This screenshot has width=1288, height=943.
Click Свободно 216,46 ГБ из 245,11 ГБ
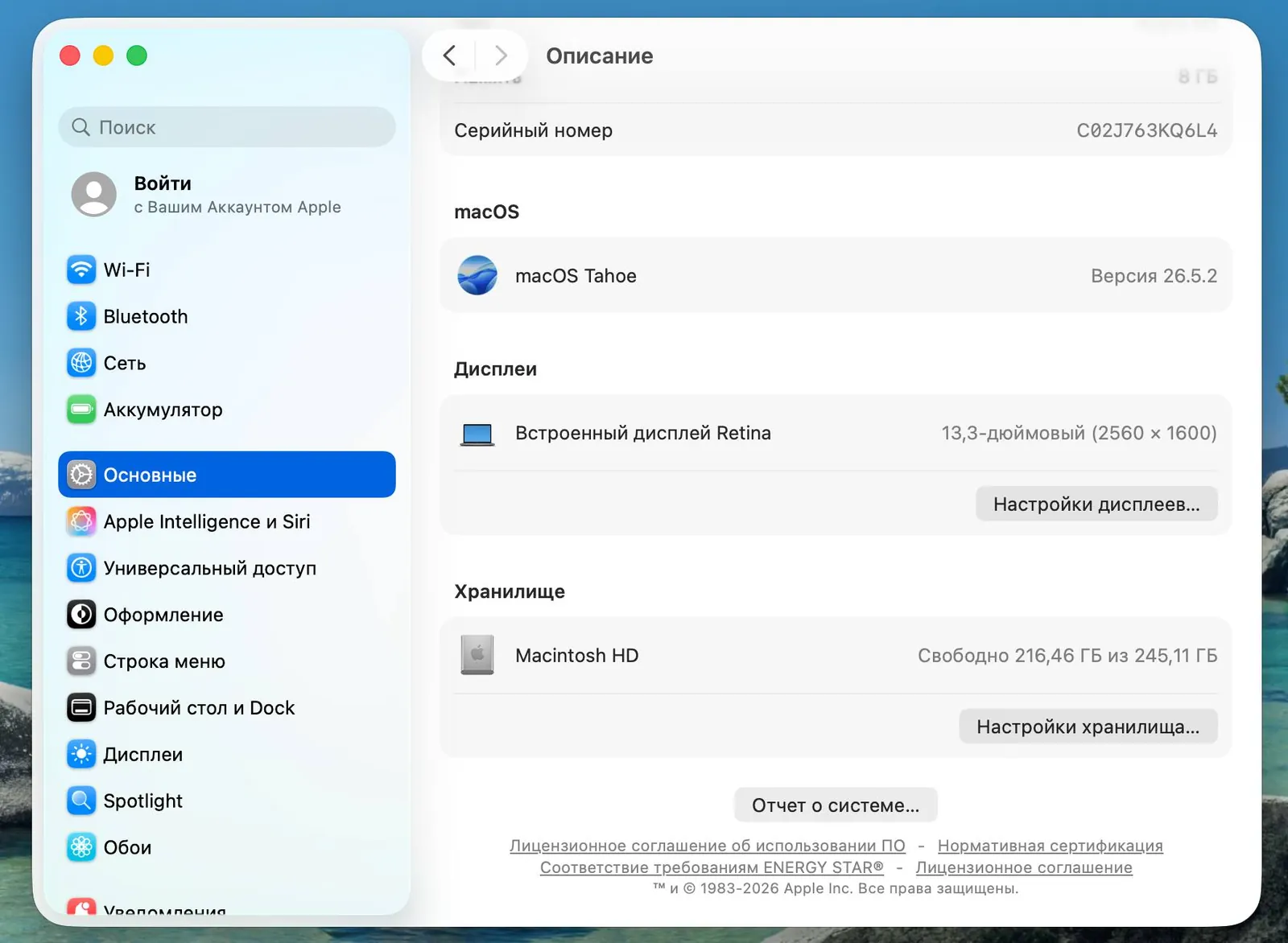[1067, 656]
